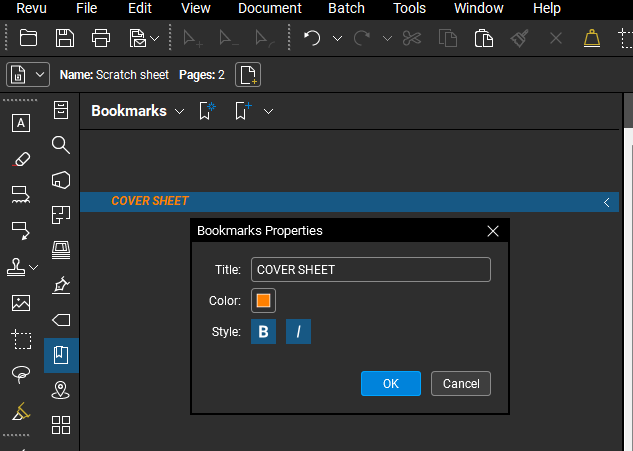Expand the Email options arrow

pos(154,39)
